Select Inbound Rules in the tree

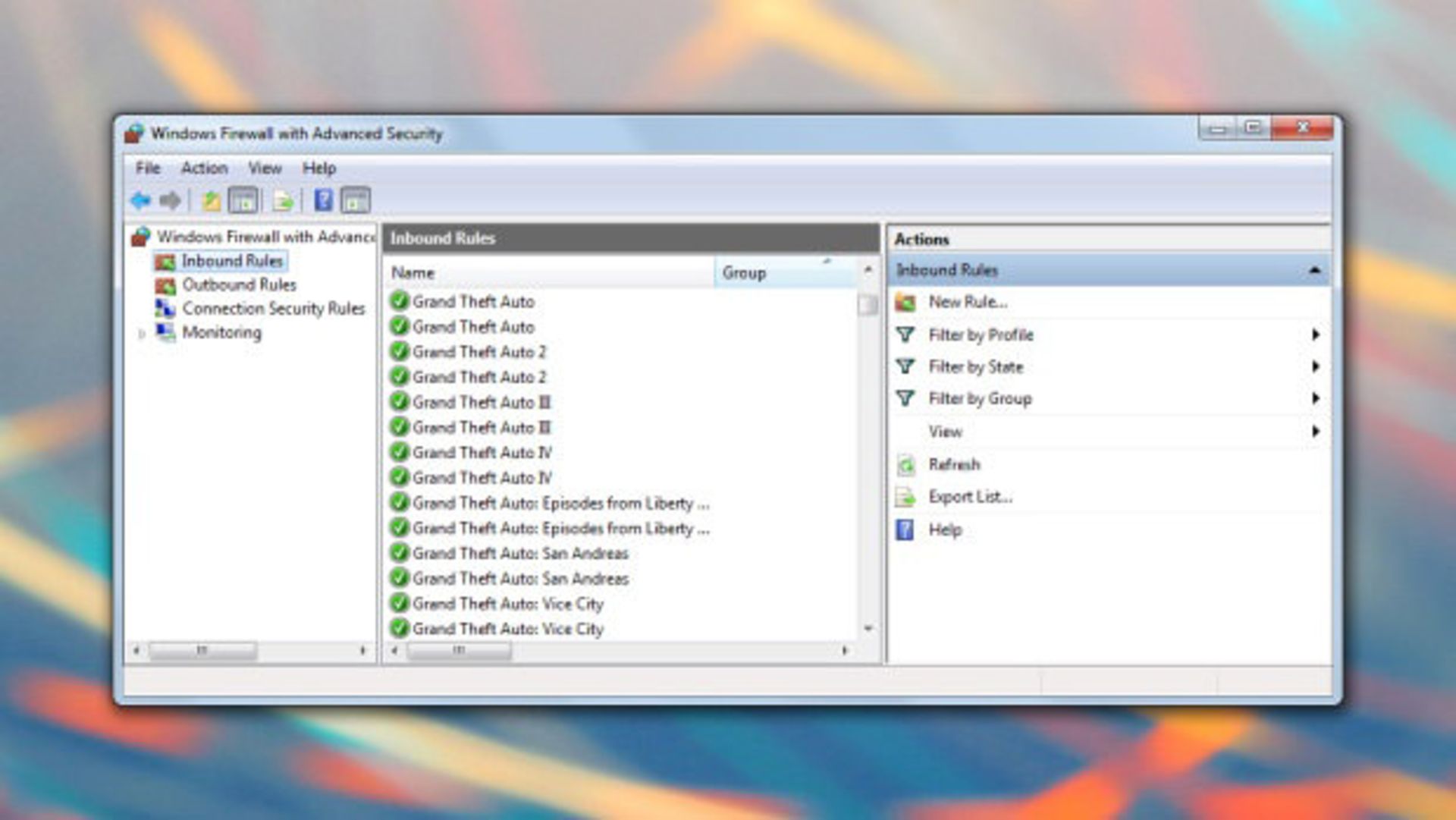(232, 261)
